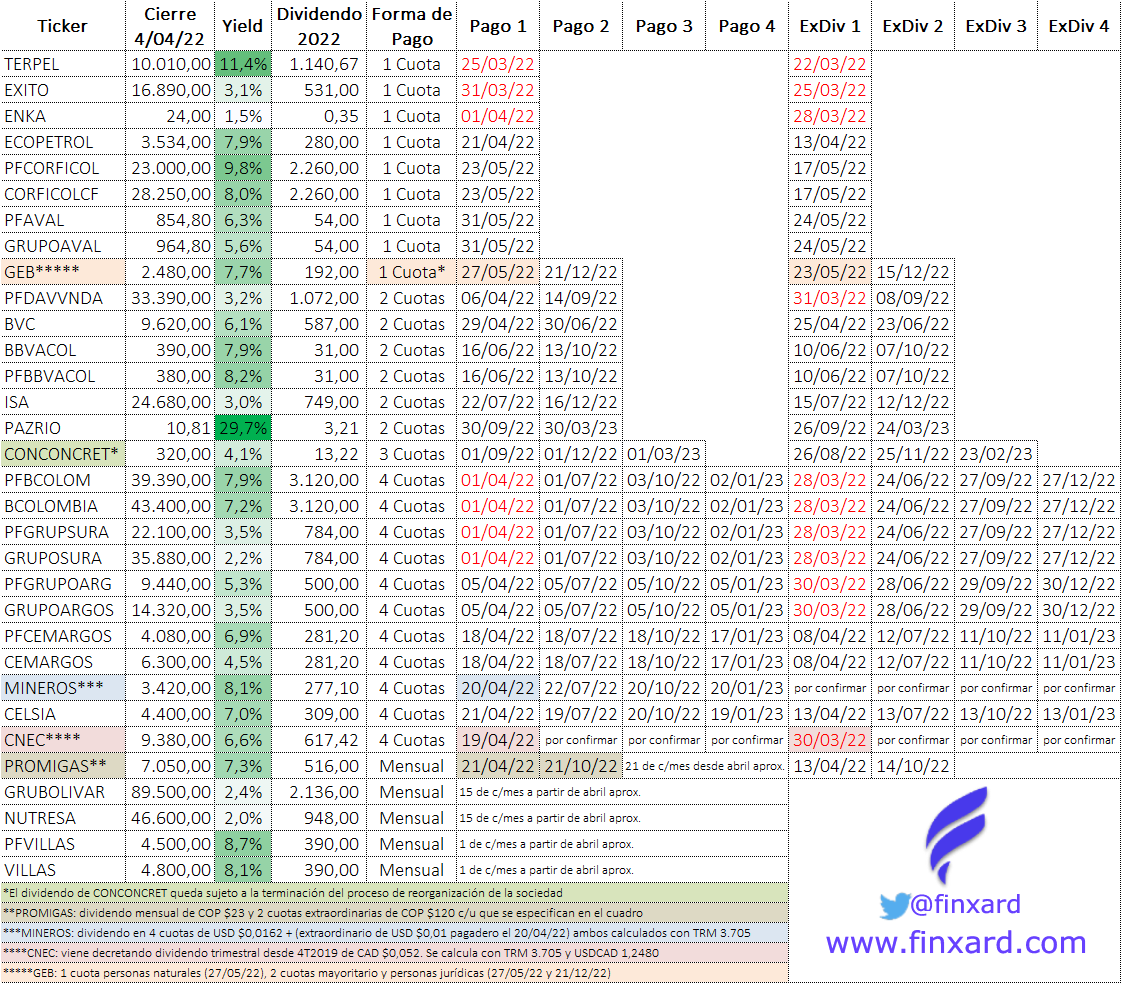Select the Pago 1 column header
The height and width of the screenshot is (983, 1121).
[498, 26]
